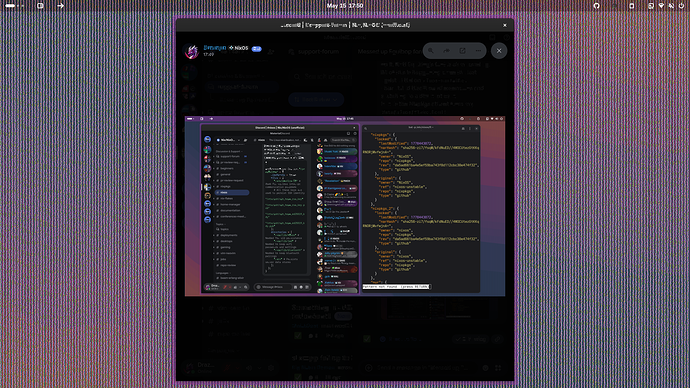Click the right arrow icon in top bar
The height and width of the screenshot is (388, 690).
coord(60,6)
